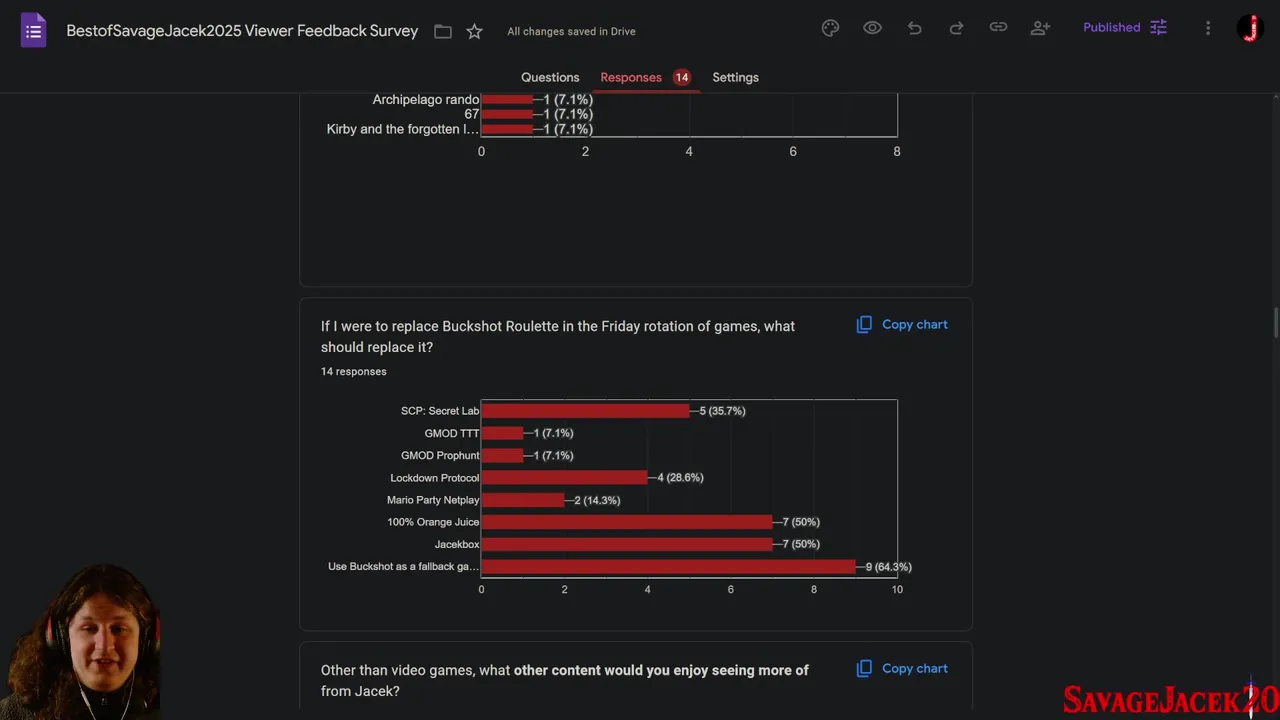Open the Google account avatar
The height and width of the screenshot is (720, 1280).
(x=1250, y=28)
